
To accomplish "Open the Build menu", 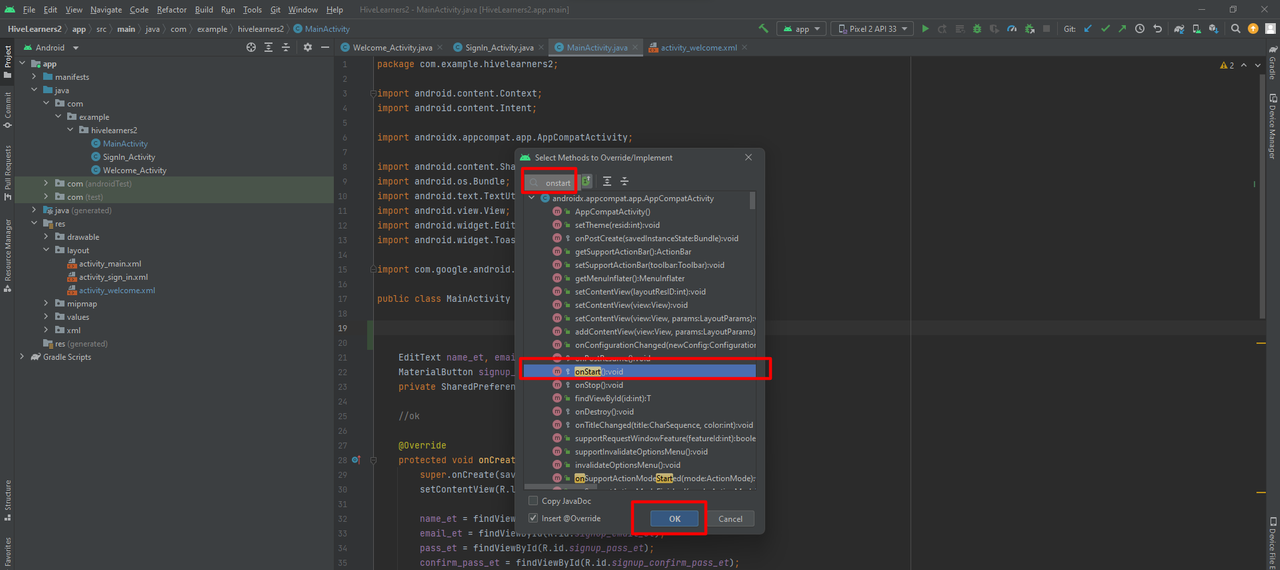I will pos(204,9).
